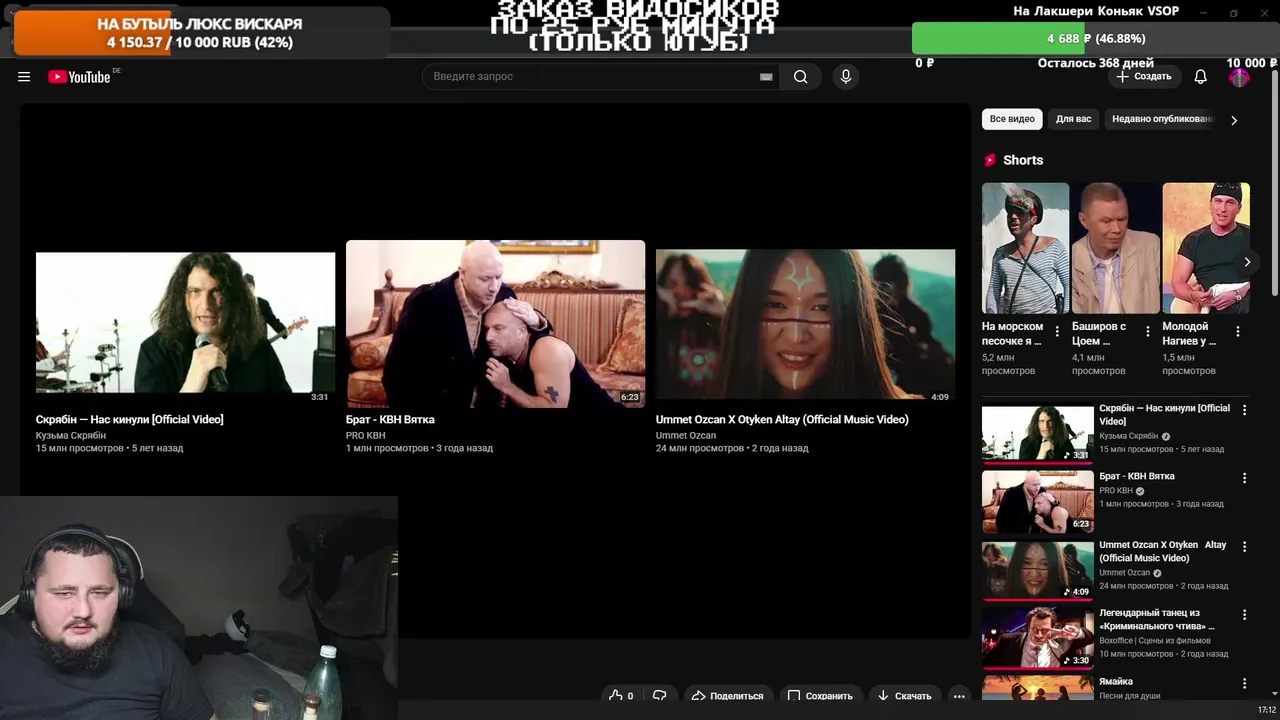Show next Shorts with arrow button
Viewport: 1280px width, 720px height.
[x=1246, y=262]
